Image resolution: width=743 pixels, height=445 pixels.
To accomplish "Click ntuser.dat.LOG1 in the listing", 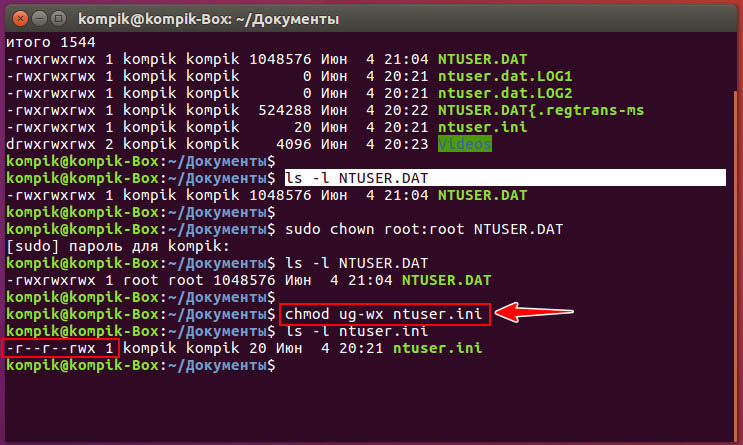I will pos(505,76).
